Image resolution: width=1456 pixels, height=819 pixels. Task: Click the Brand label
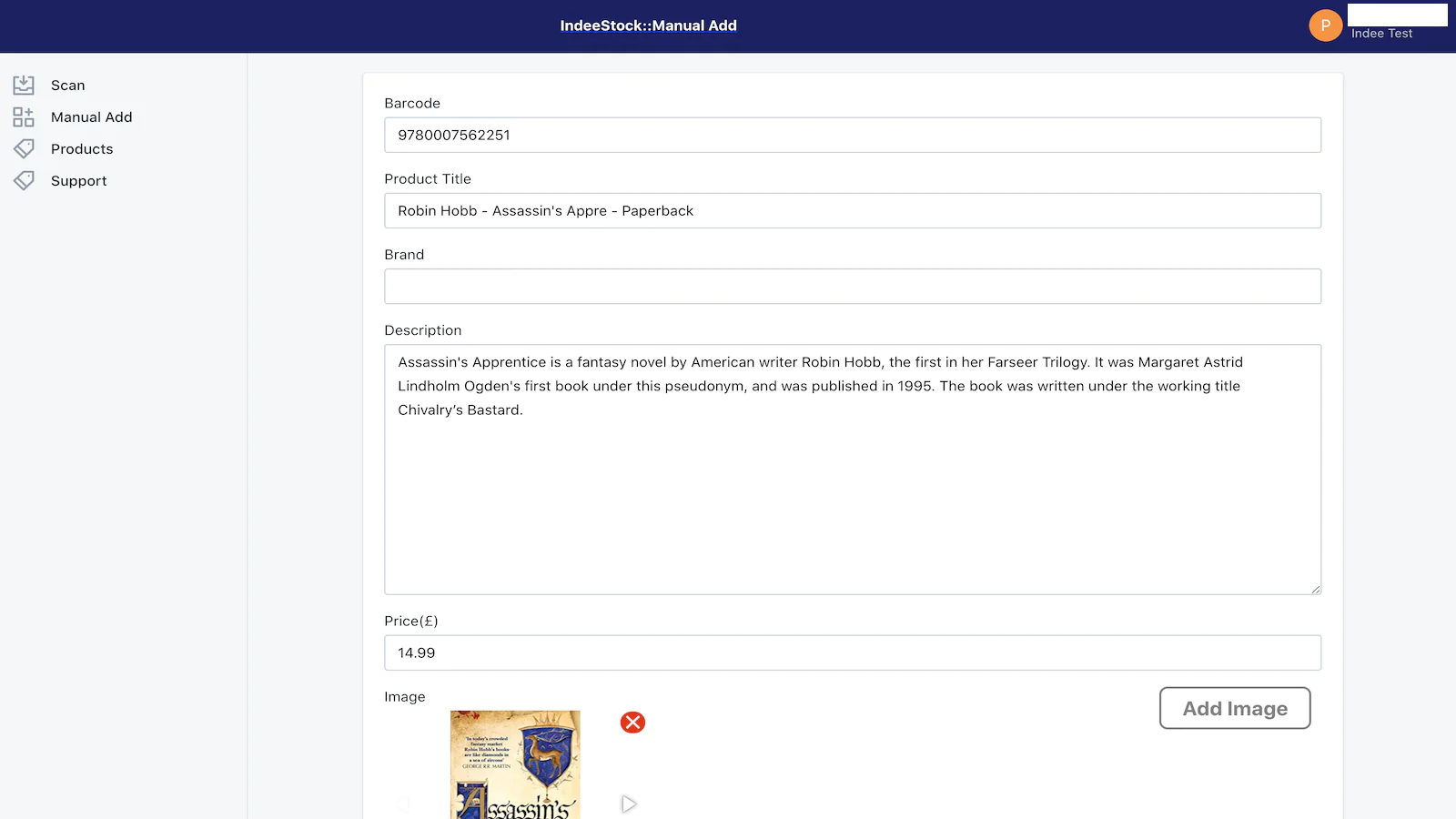click(x=404, y=255)
